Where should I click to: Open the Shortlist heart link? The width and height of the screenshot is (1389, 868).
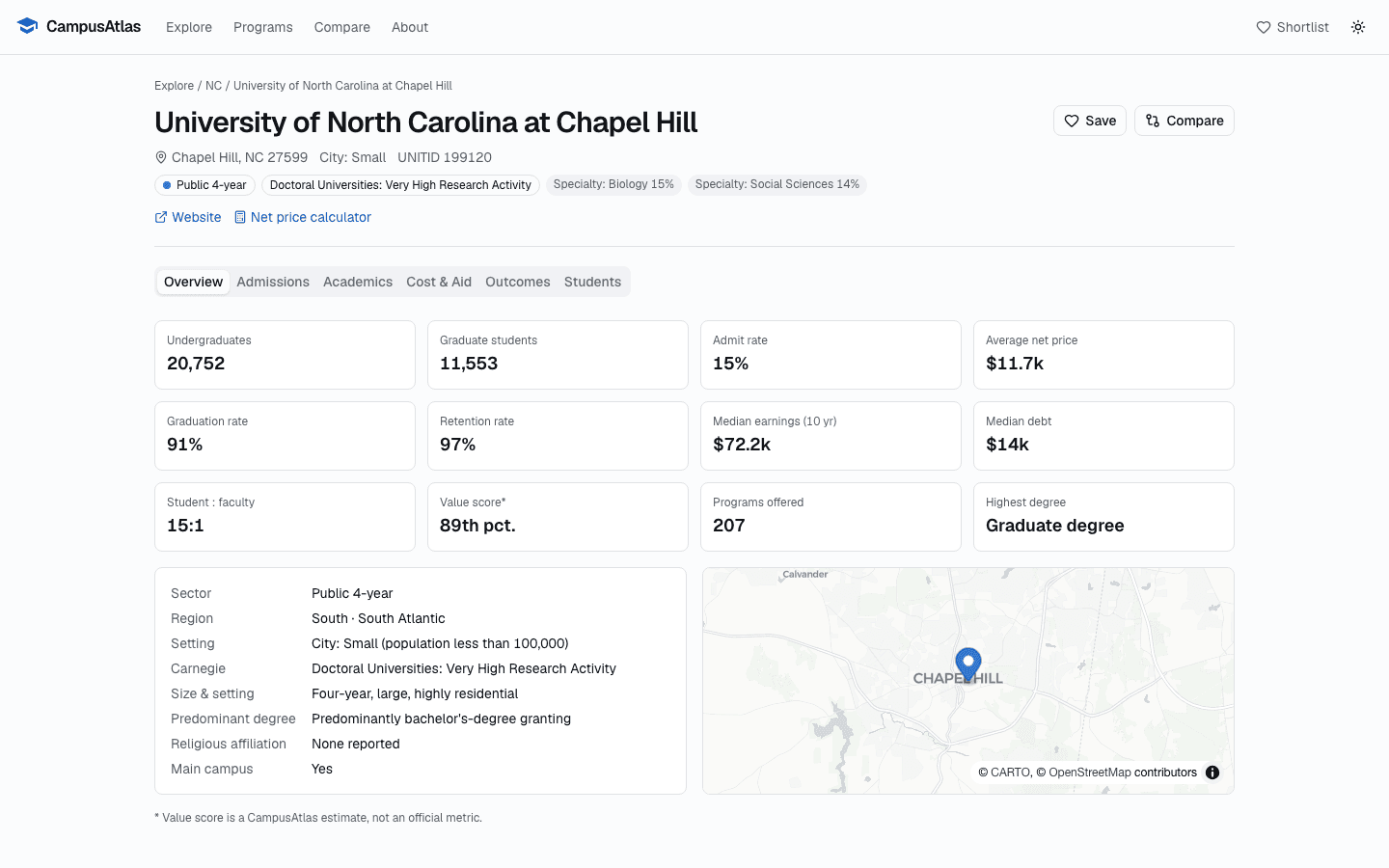click(1293, 27)
